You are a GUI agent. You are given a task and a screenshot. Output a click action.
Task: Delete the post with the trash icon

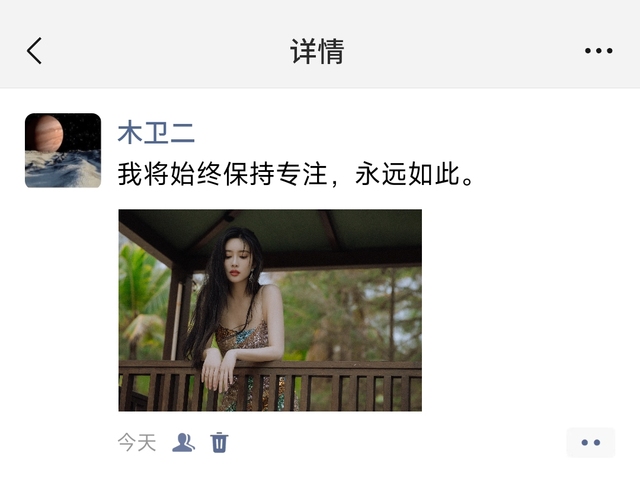pos(219,442)
